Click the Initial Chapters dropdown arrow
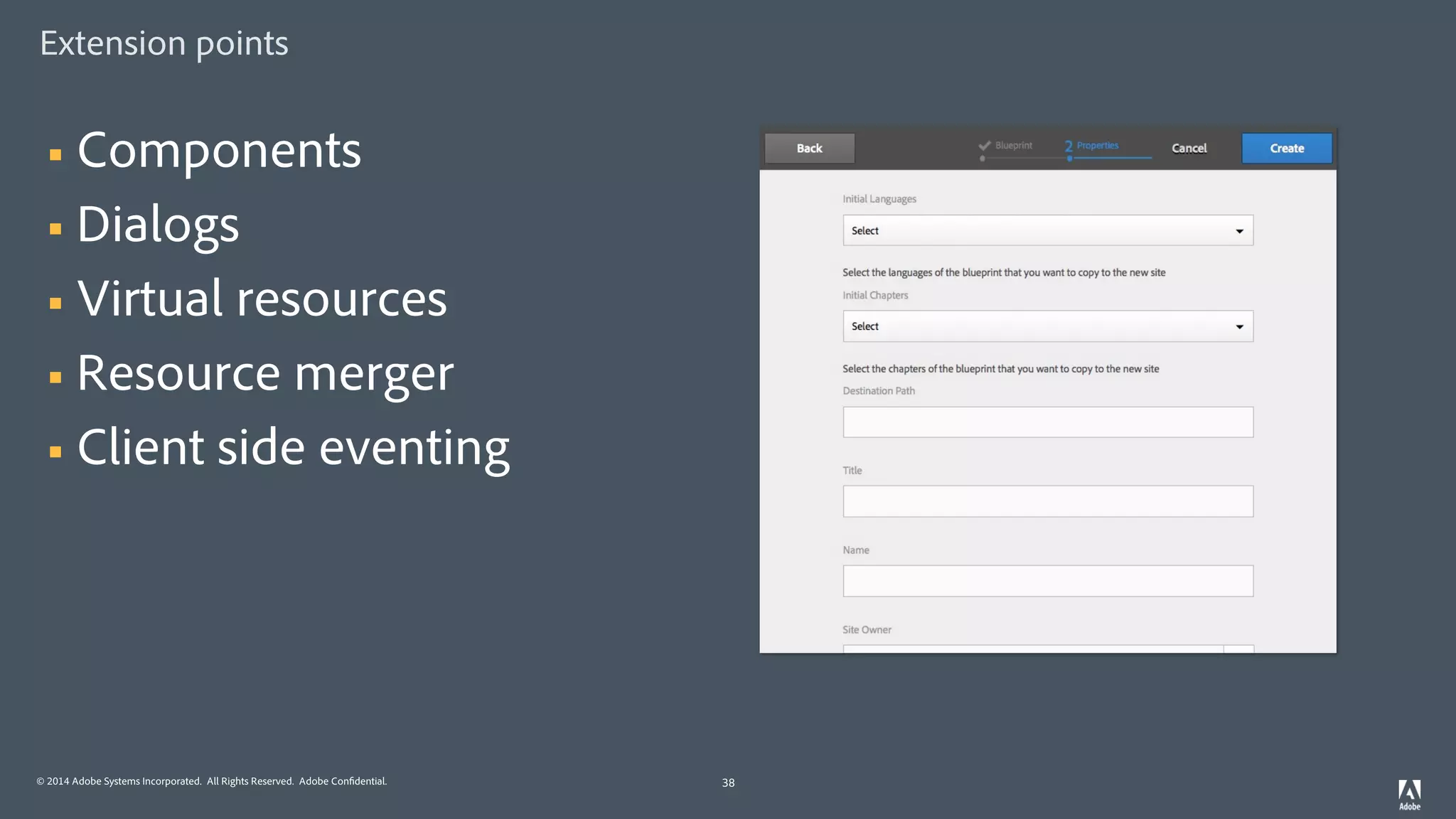Viewport: 1456px width, 819px height. coord(1239,327)
